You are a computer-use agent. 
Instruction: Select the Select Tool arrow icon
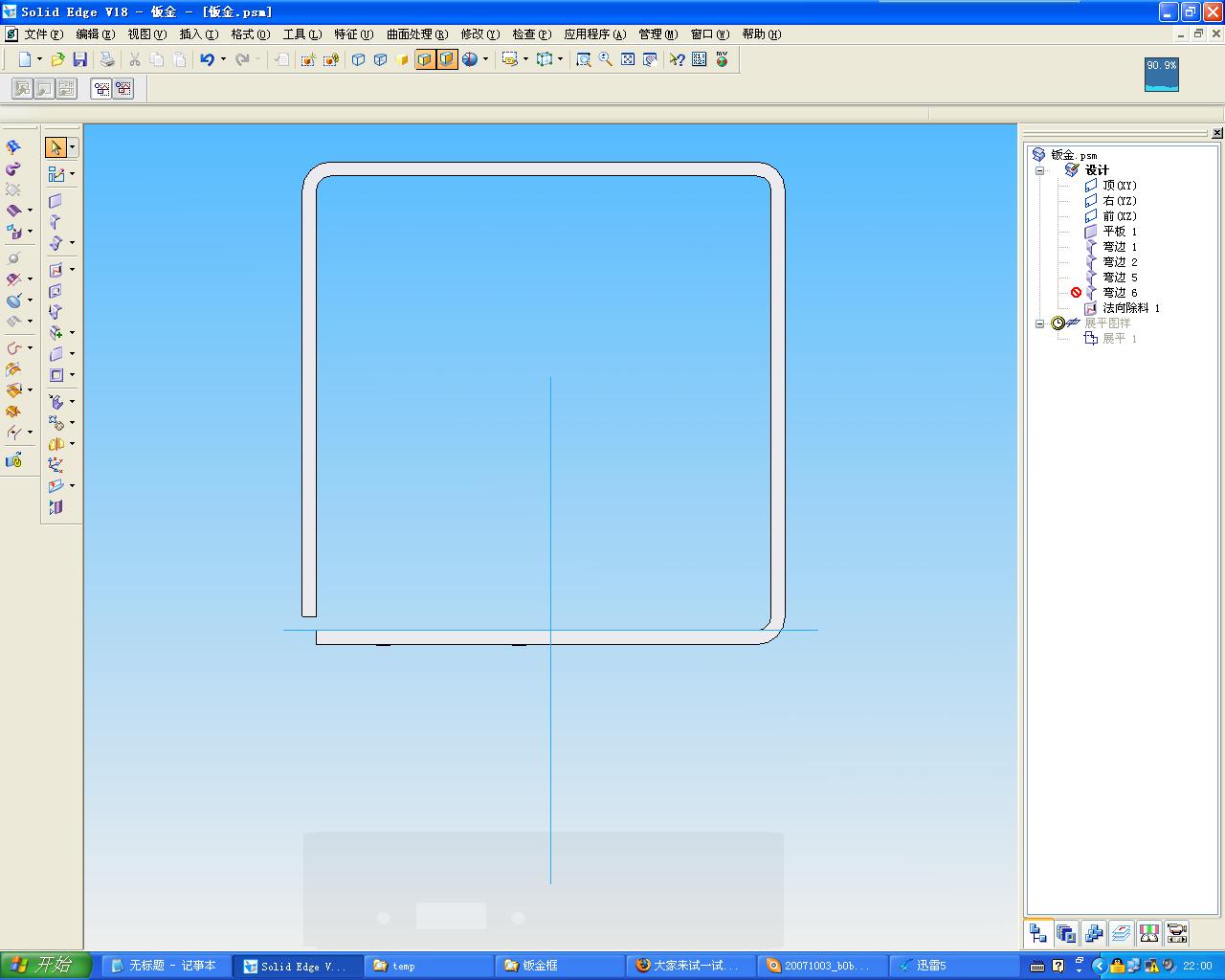(56, 147)
